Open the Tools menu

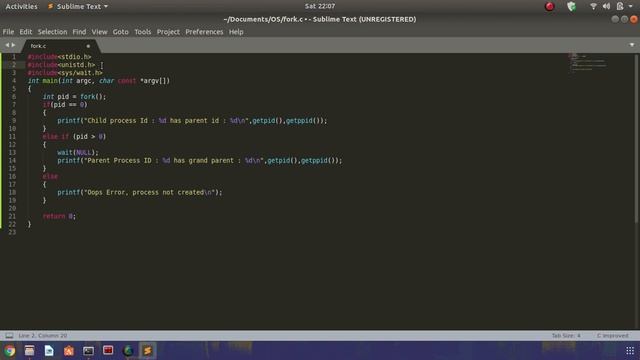142,32
